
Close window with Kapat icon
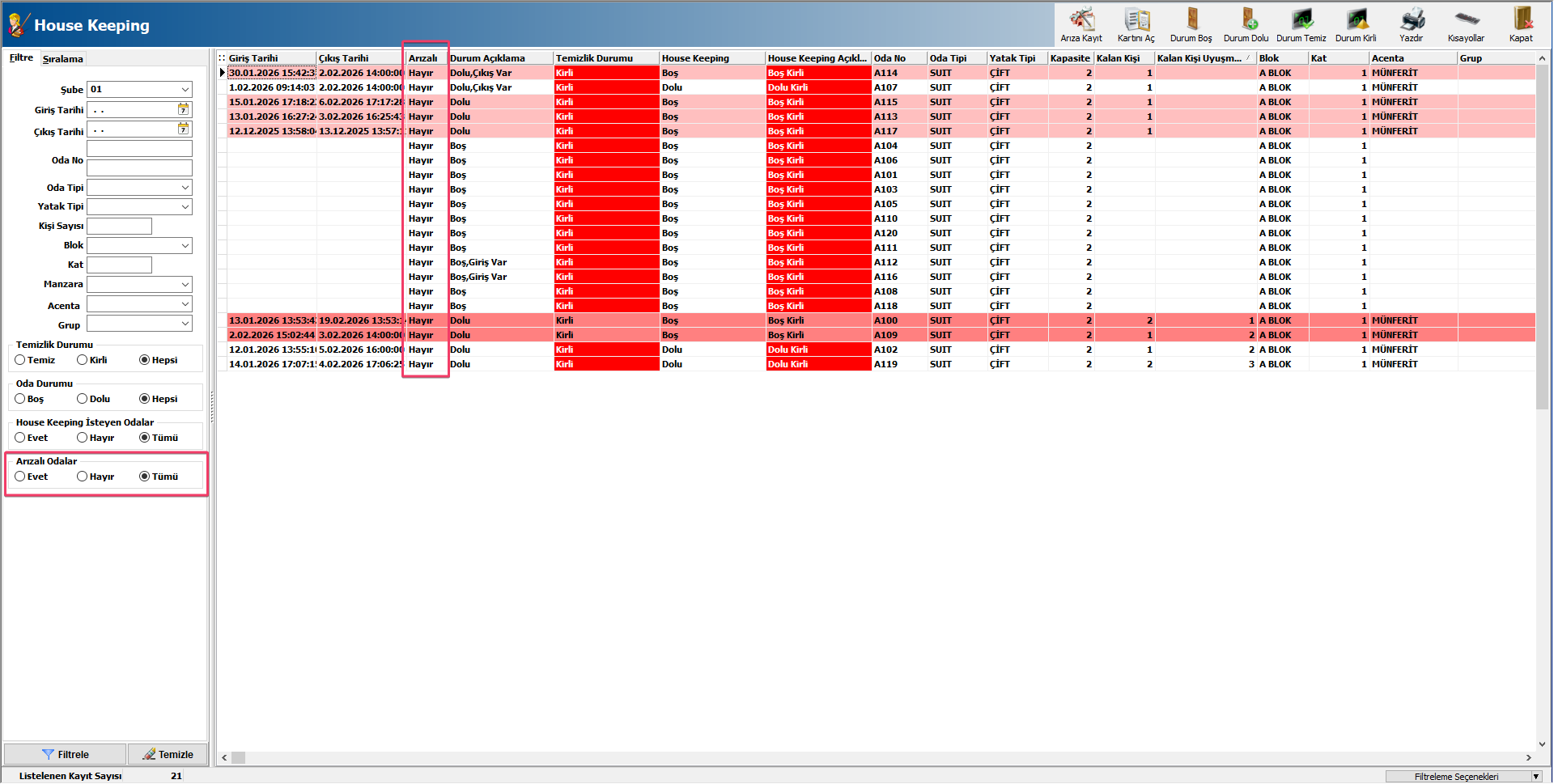(x=1521, y=24)
